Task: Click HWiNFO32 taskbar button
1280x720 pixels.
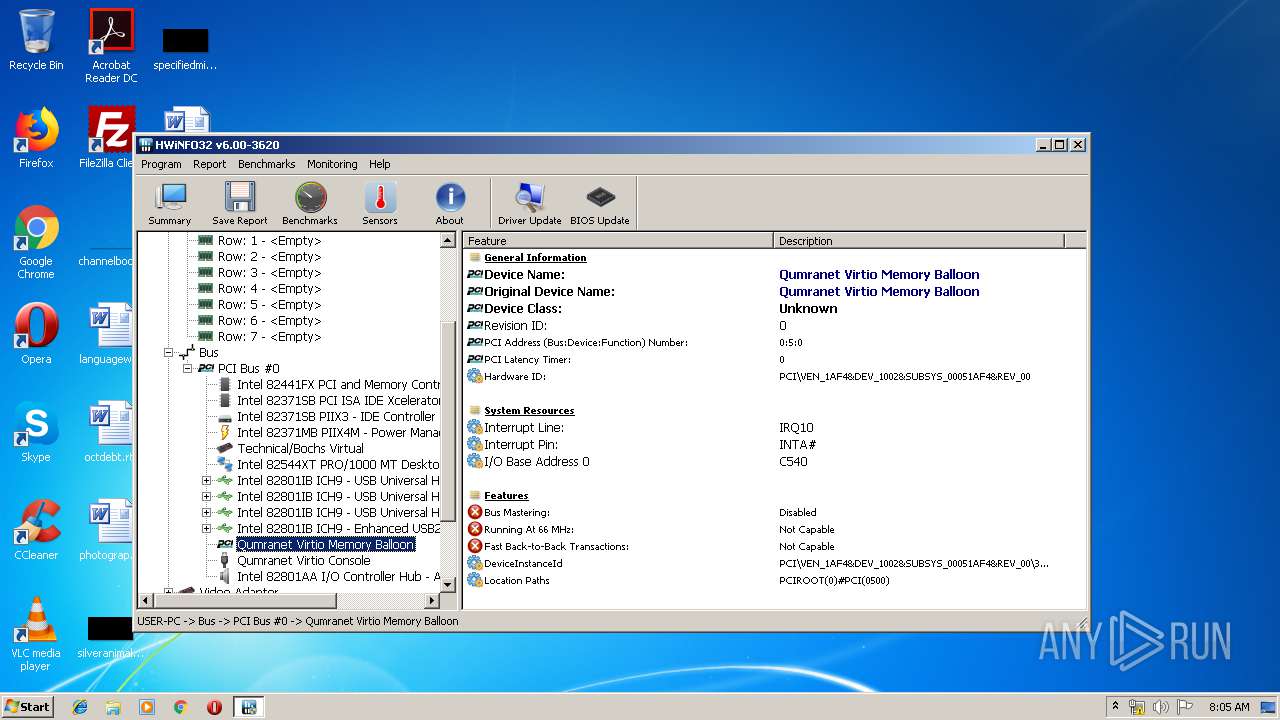Action: point(248,707)
